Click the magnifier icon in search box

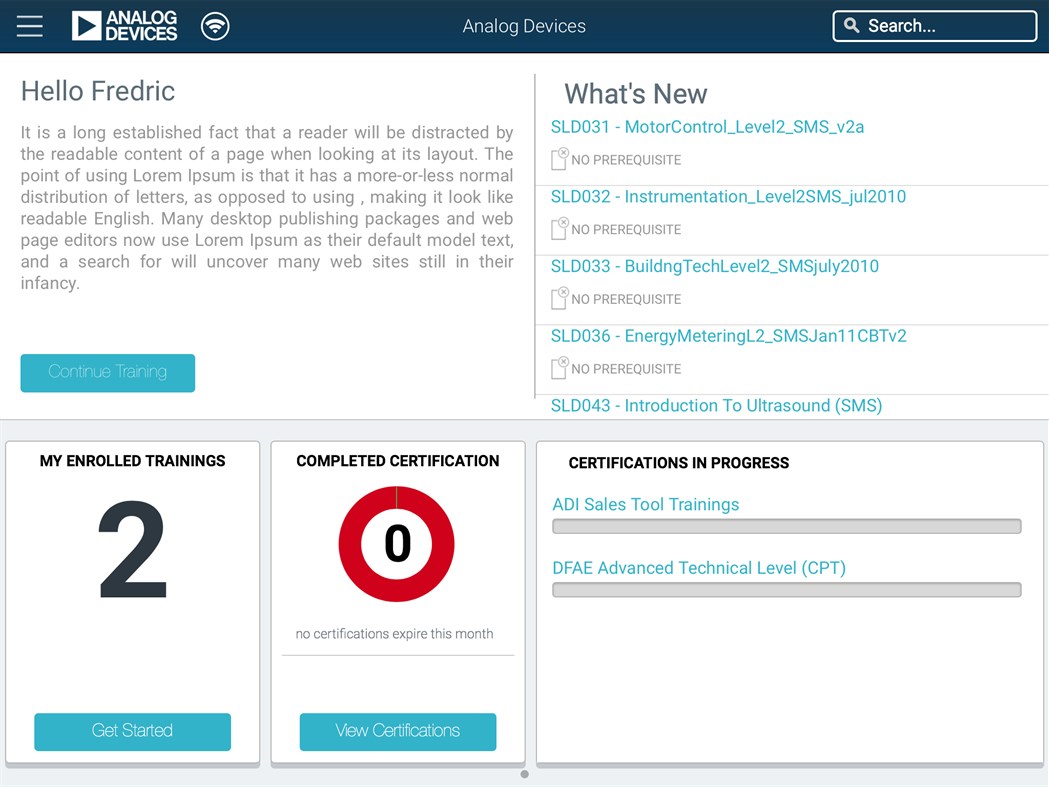pos(851,25)
